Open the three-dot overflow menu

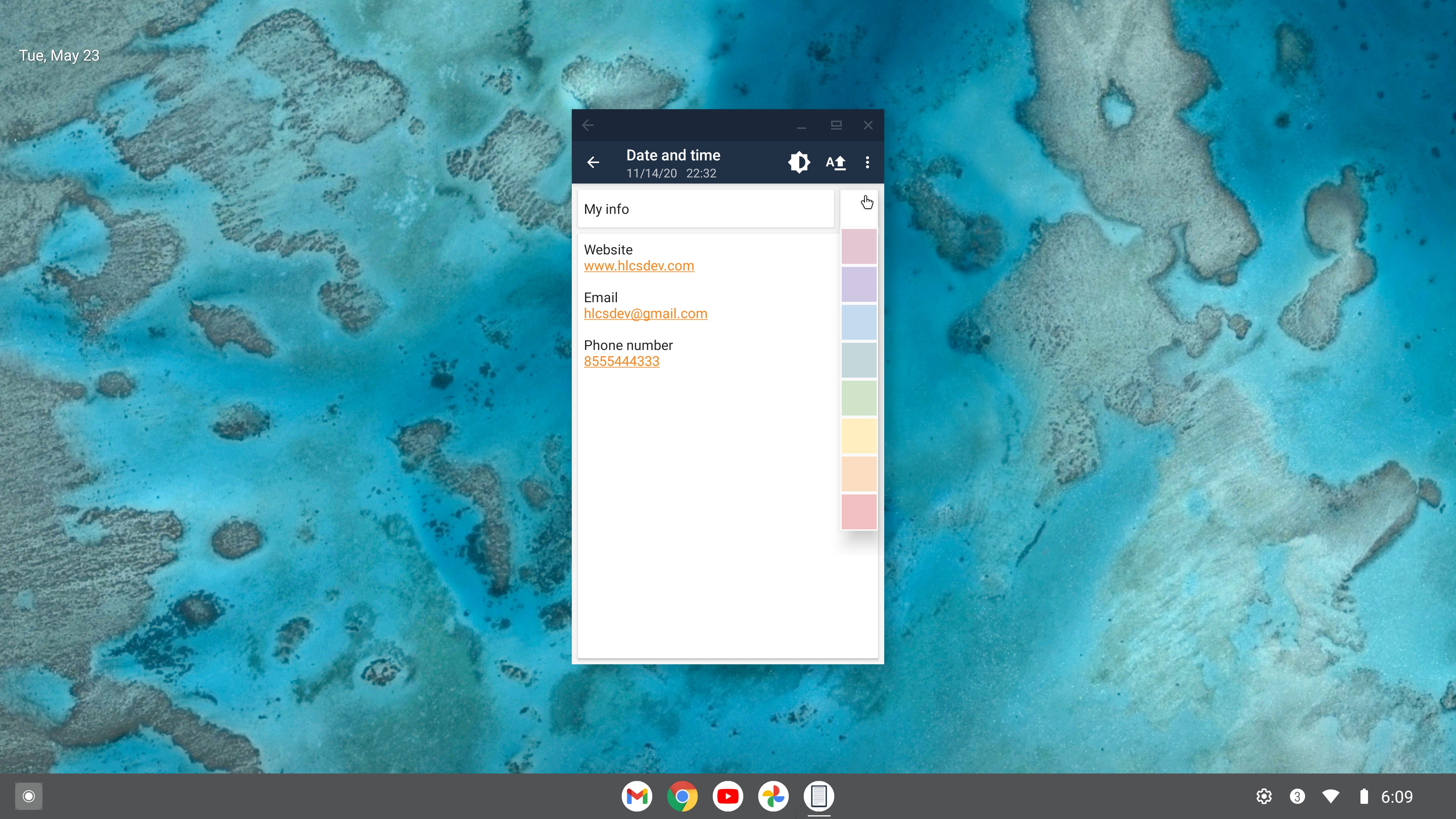[867, 163]
